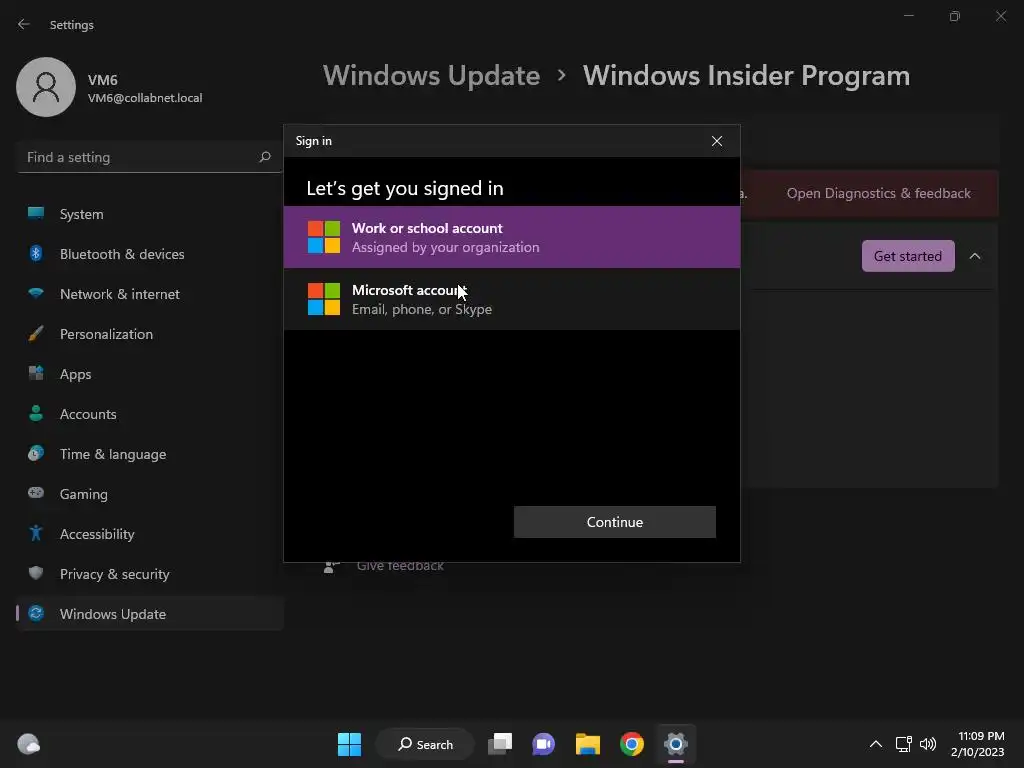Open Apps settings category
The image size is (1024, 768).
(x=150, y=374)
